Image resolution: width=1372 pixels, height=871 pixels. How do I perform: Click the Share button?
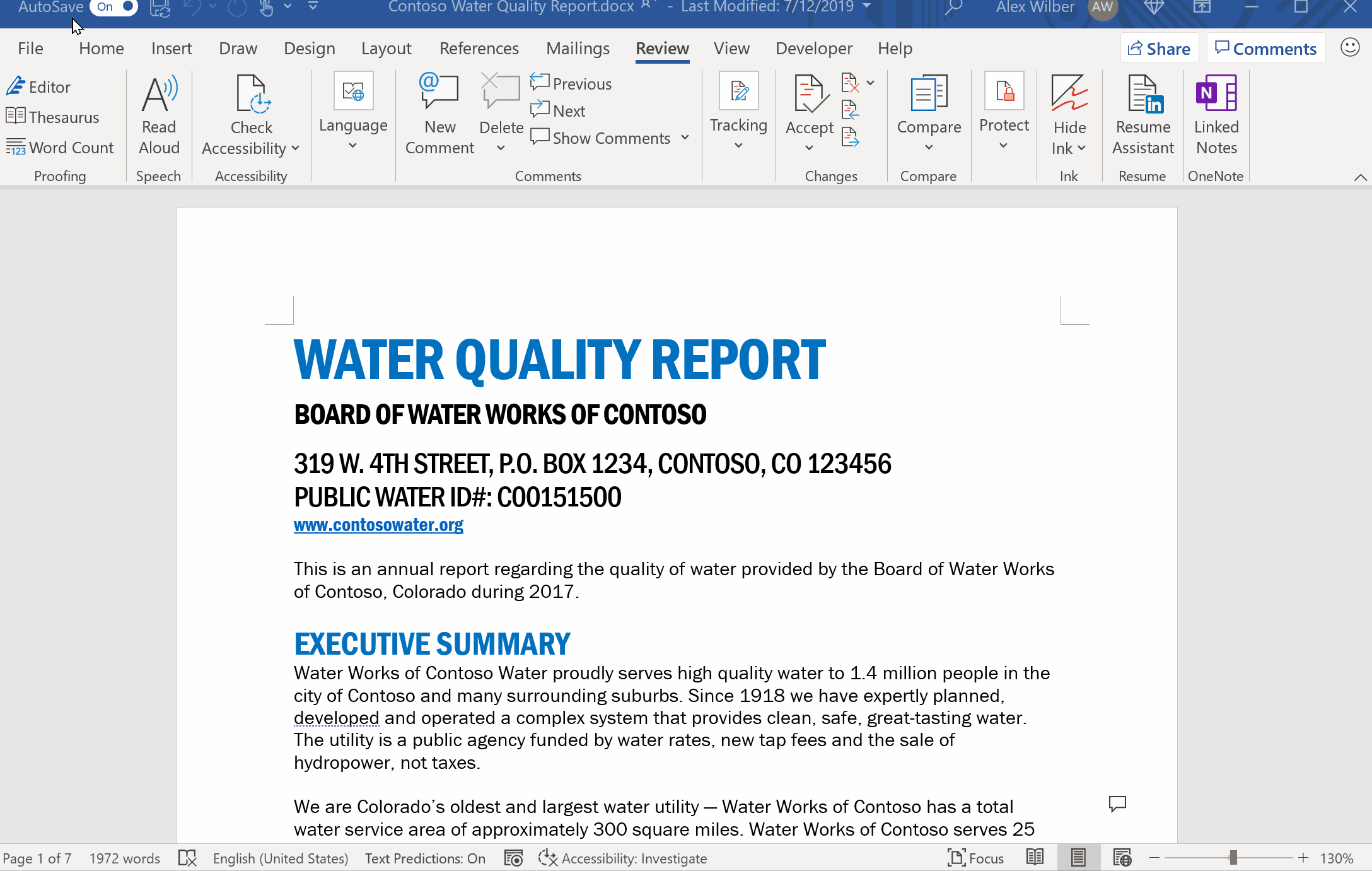point(1159,49)
